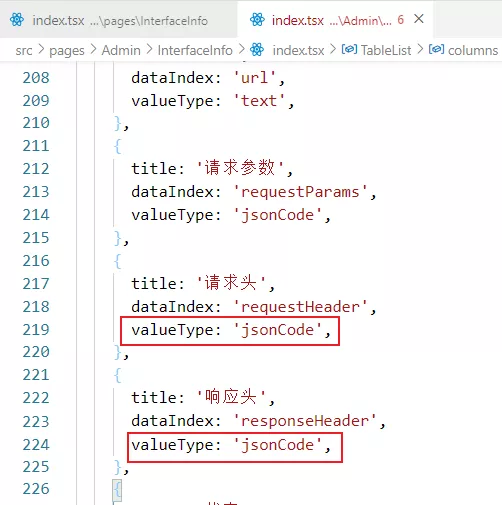Viewport: 502px width, 505px height.
Task: Click highlighted valueType jsonCode on line 224
Action: coord(235,447)
